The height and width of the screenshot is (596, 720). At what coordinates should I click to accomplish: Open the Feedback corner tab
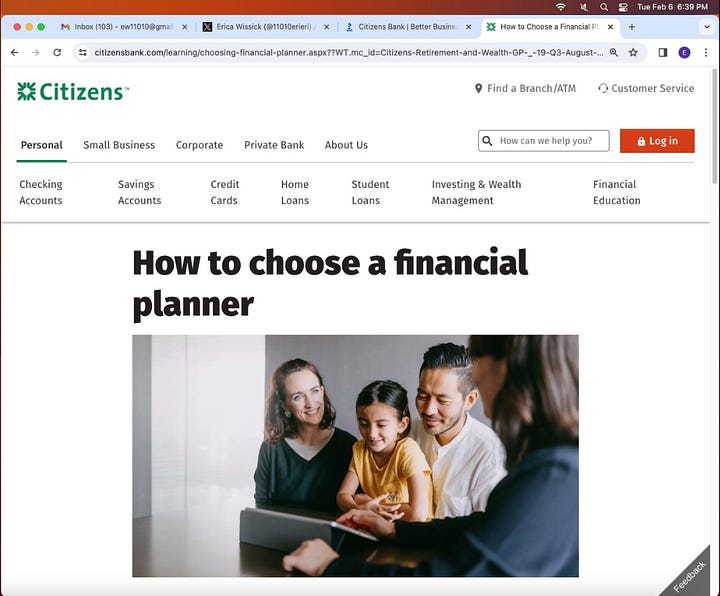pyautogui.click(x=690, y=576)
